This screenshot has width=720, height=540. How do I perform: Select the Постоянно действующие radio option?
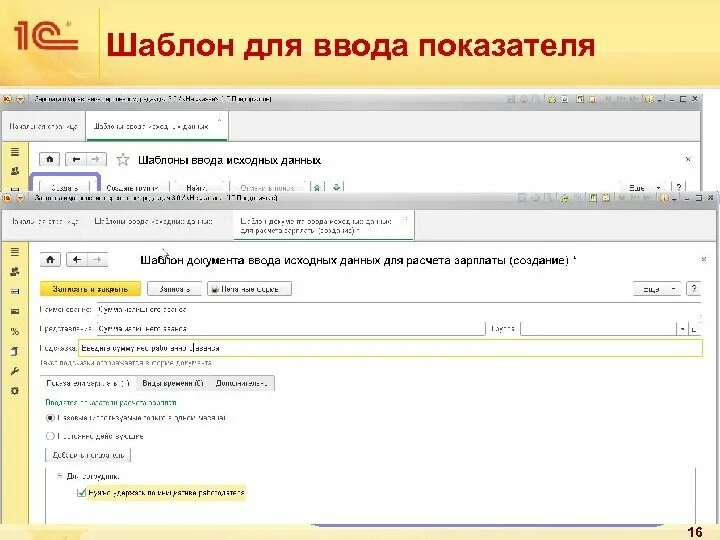[x=51, y=436]
